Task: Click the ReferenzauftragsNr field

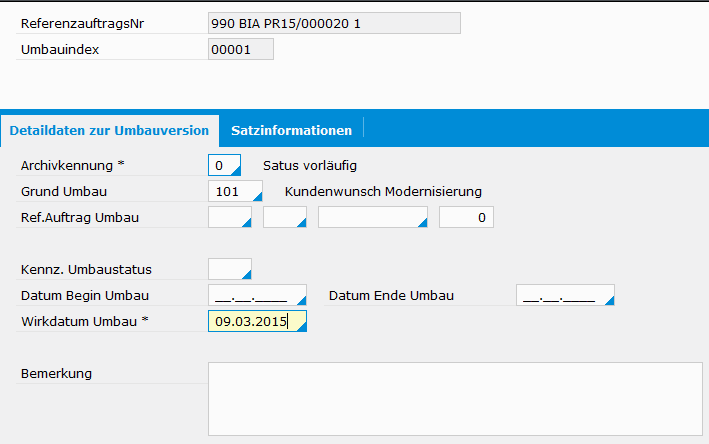Action: pos(334,23)
